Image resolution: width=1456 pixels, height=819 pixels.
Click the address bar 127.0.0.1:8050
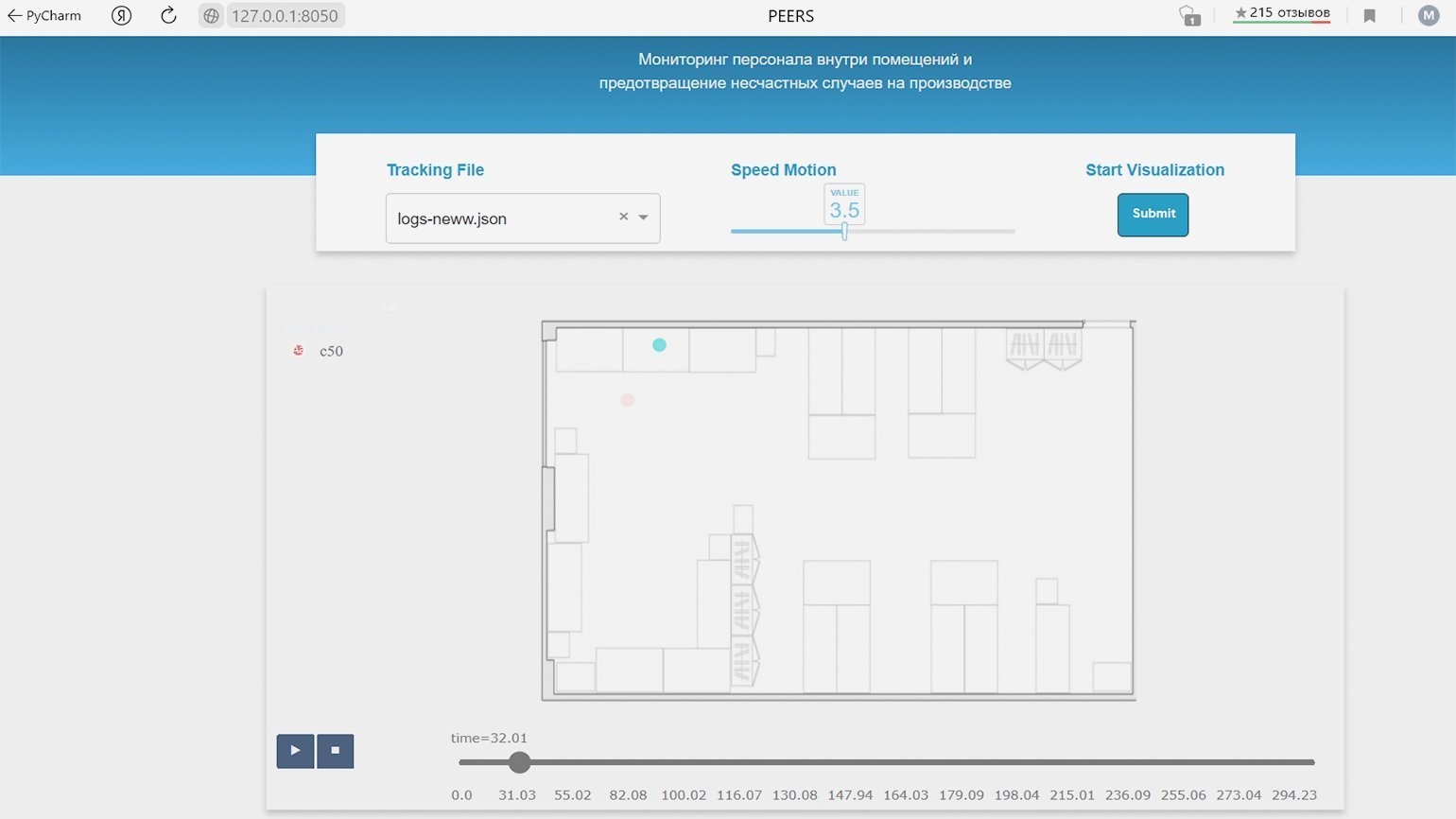(x=285, y=16)
